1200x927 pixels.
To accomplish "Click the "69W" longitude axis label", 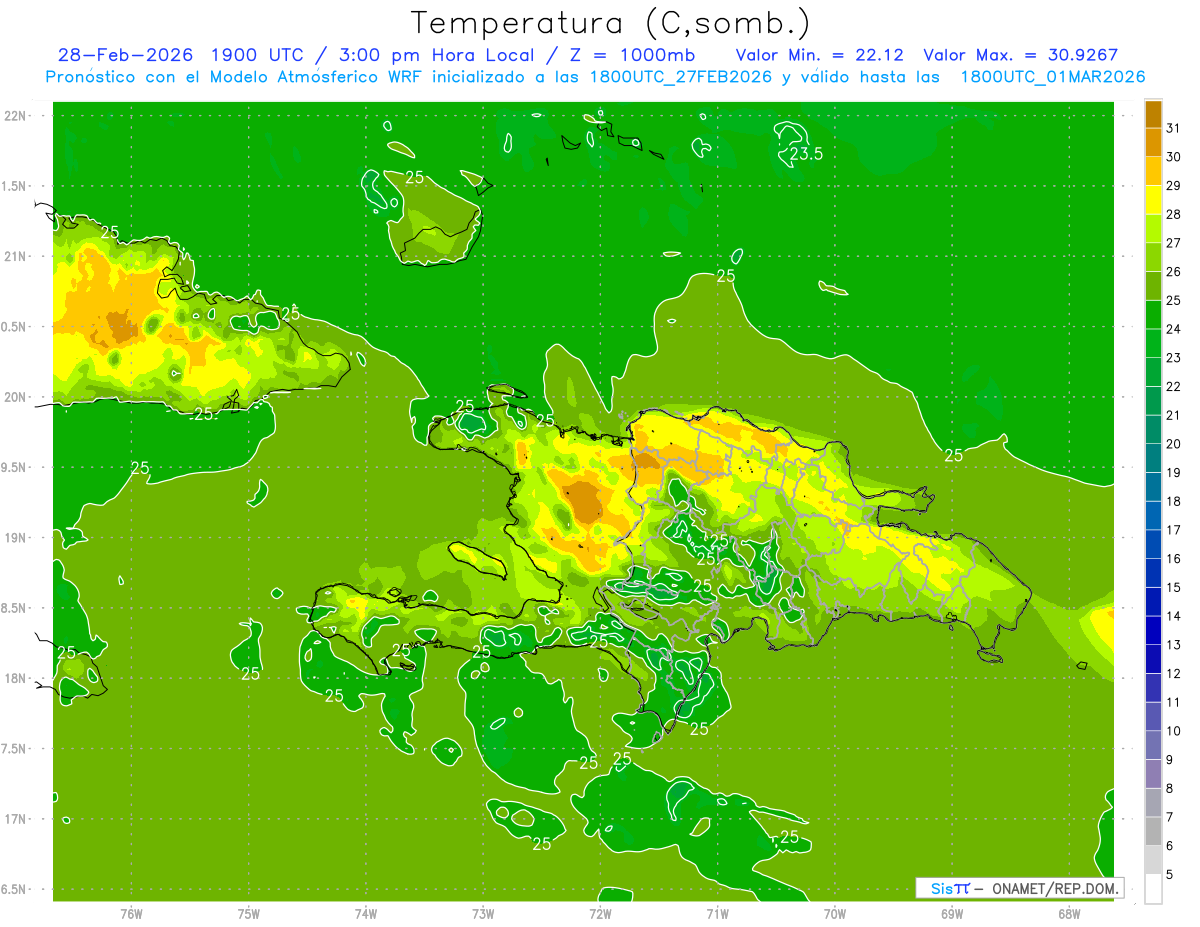I will pyautogui.click(x=952, y=914).
